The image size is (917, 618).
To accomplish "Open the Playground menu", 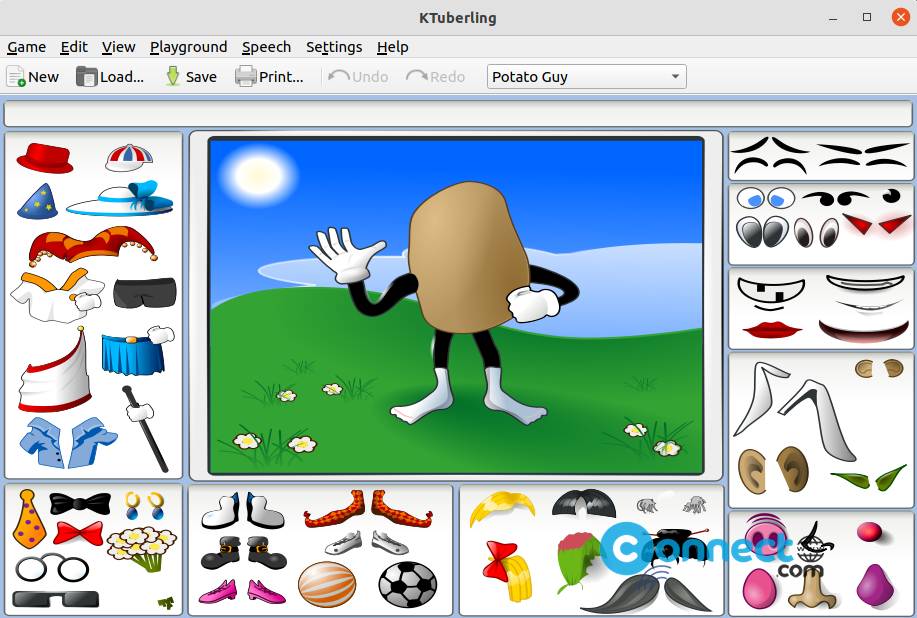I will [188, 47].
